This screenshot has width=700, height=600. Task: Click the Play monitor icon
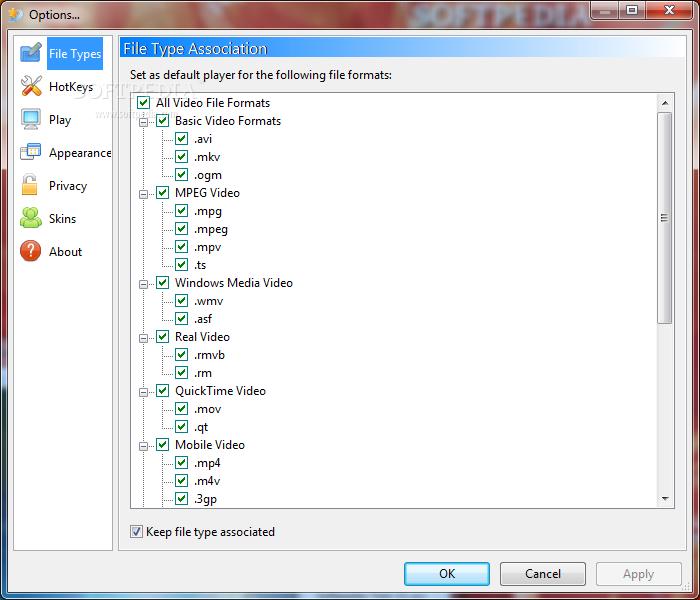point(31,119)
